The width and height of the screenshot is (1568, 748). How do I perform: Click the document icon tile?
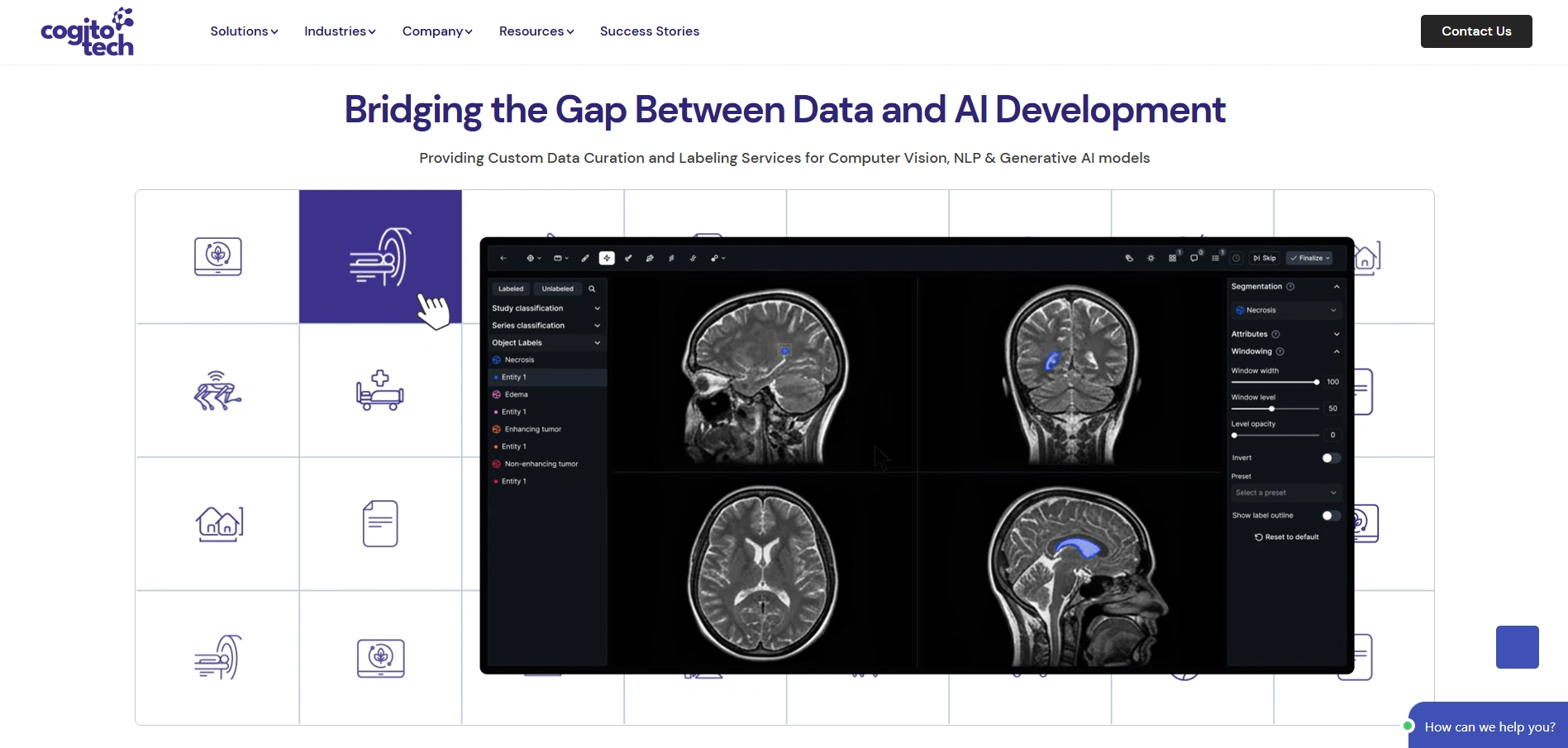(380, 523)
